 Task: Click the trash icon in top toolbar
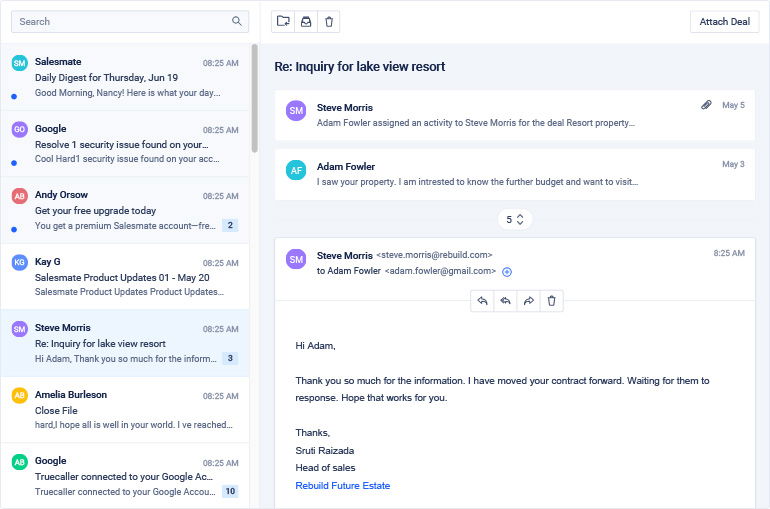click(329, 22)
